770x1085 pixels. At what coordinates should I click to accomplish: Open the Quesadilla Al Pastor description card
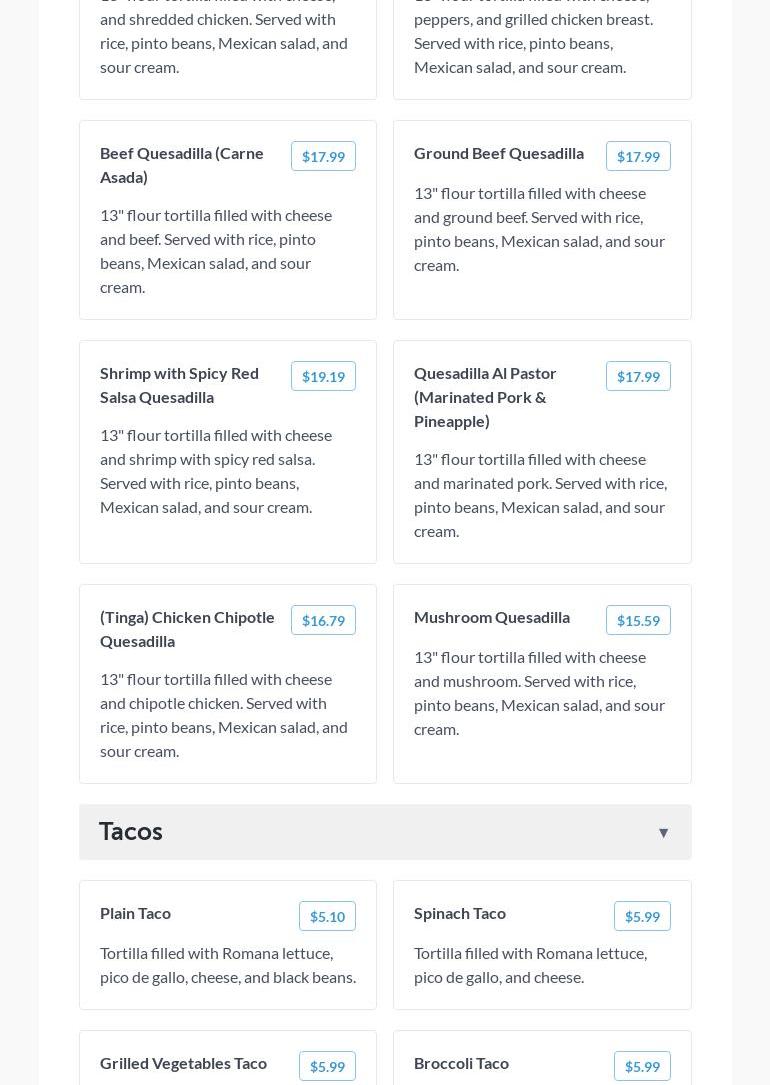pos(541,495)
